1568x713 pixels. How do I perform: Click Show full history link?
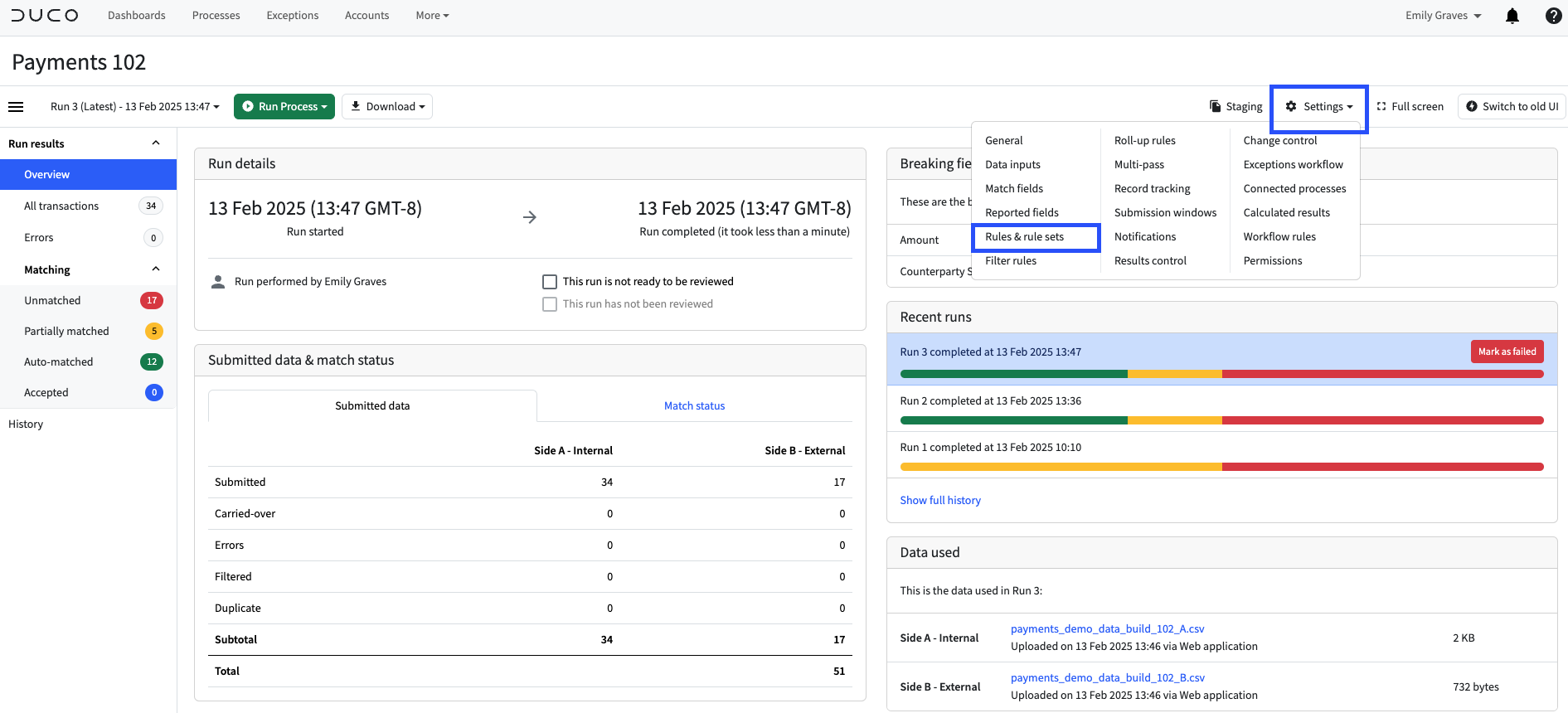coord(940,501)
